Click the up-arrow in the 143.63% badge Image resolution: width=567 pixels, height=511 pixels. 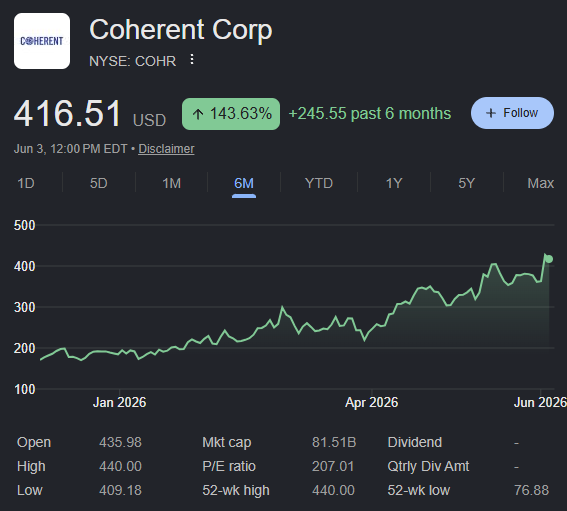197,114
